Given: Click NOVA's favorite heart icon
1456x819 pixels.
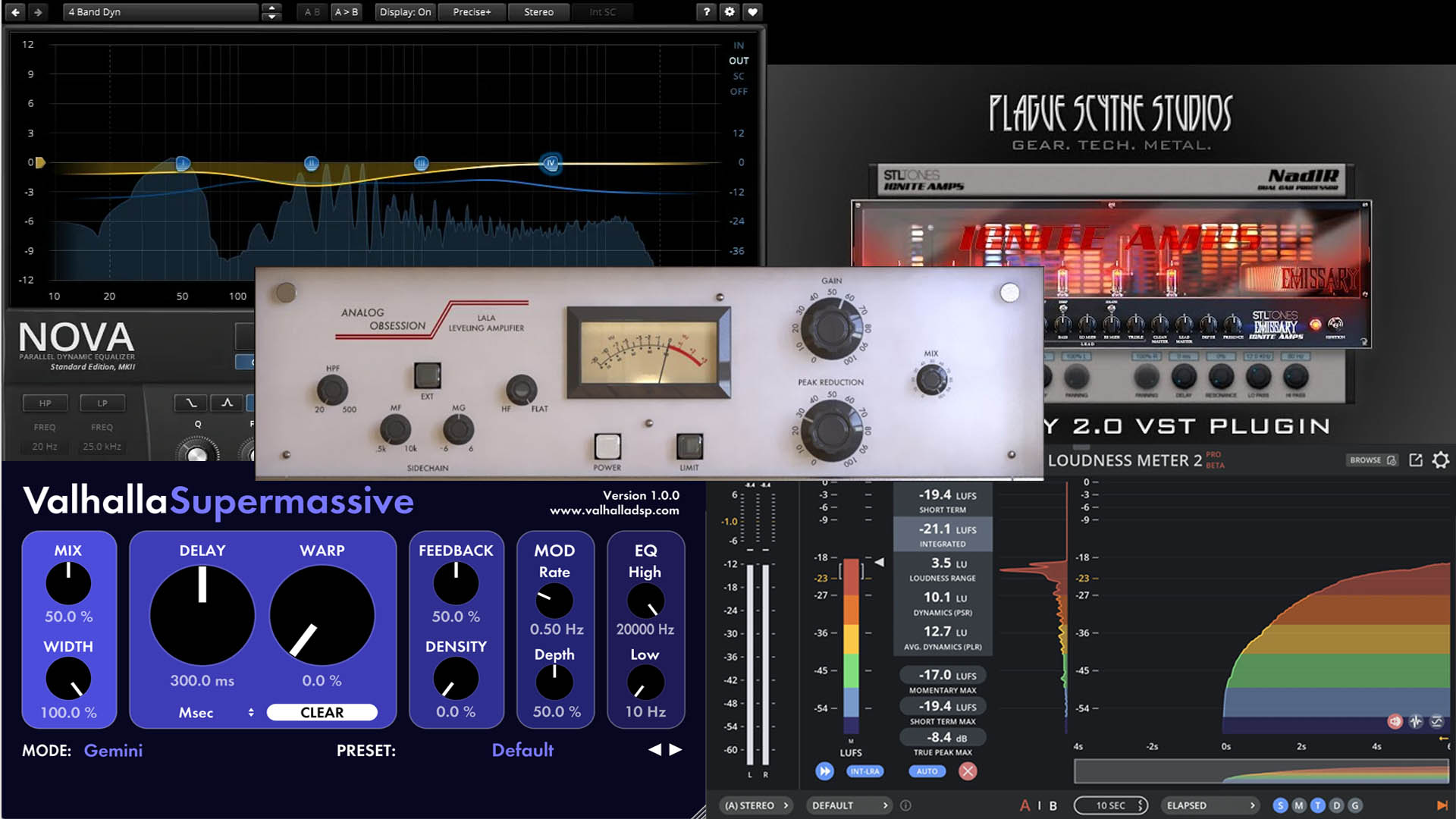Looking at the screenshot, I should click(753, 11).
